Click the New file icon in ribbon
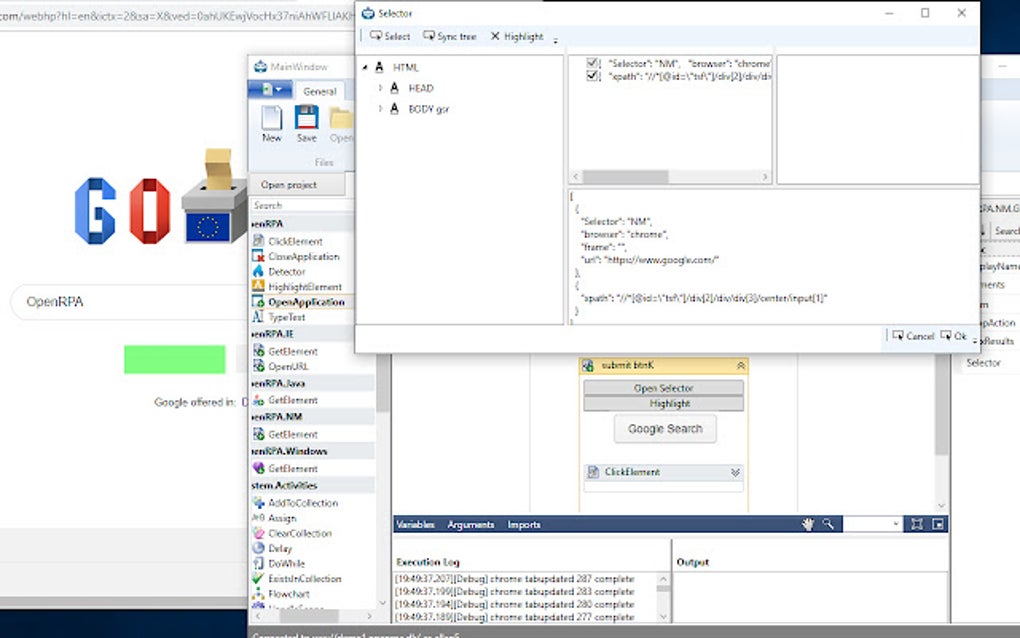Viewport: 1020px width, 638px height. (x=270, y=120)
